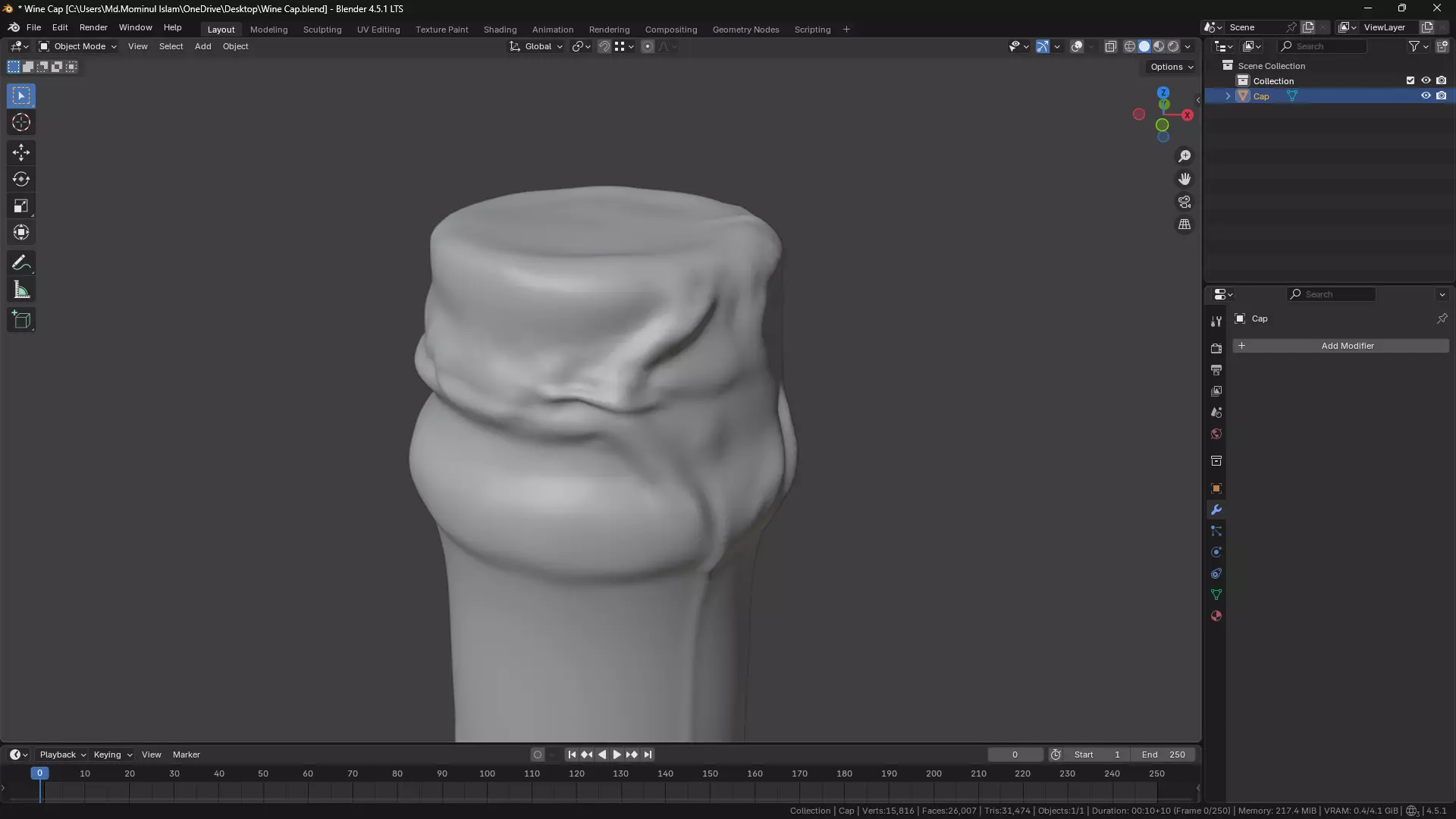Jump to the last frame

[648, 755]
